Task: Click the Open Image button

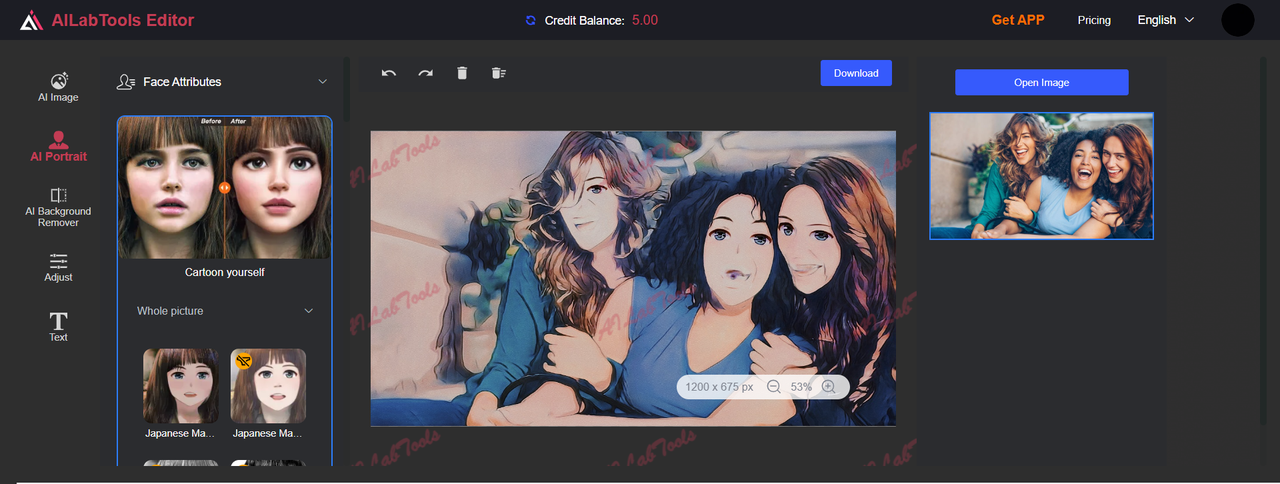Action: coord(1041,82)
